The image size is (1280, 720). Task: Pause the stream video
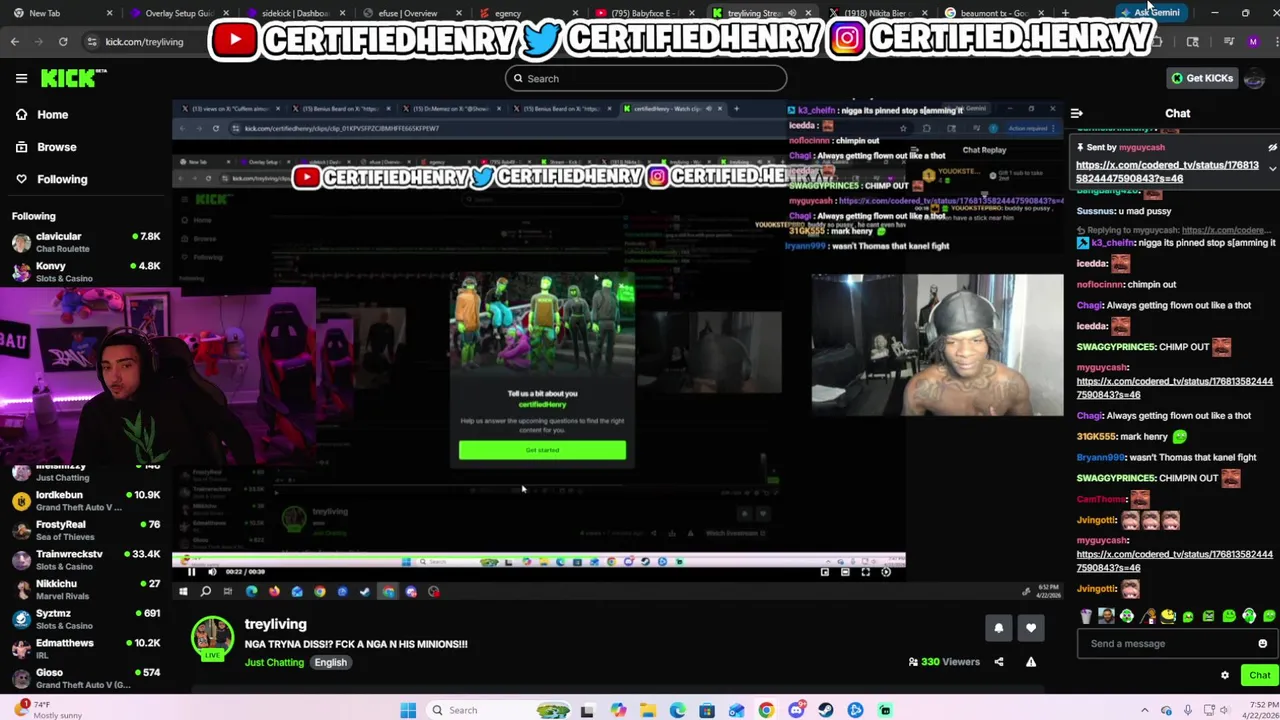pyautogui.click(x=191, y=572)
